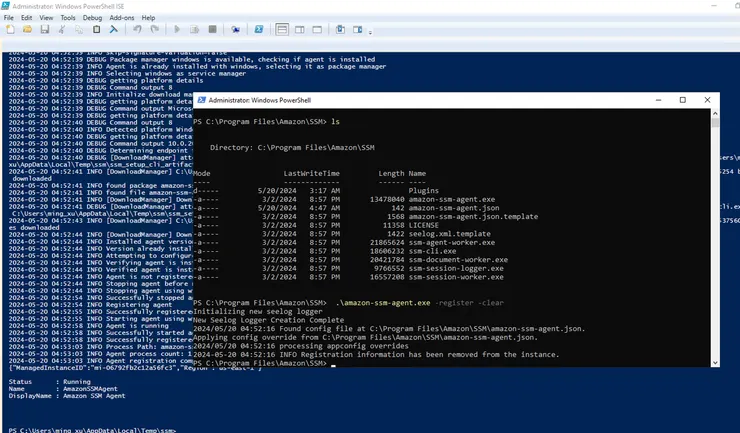Click the Redo arrow icon
The width and height of the screenshot is (740, 433).
[x=154, y=30]
